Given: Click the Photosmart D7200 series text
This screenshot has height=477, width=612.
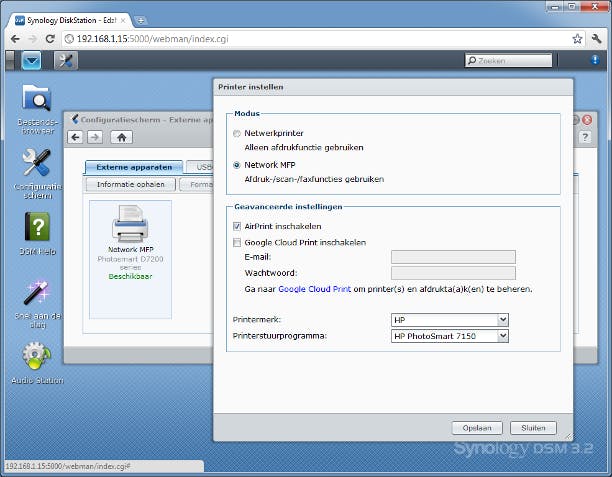Looking at the screenshot, I should [130, 263].
